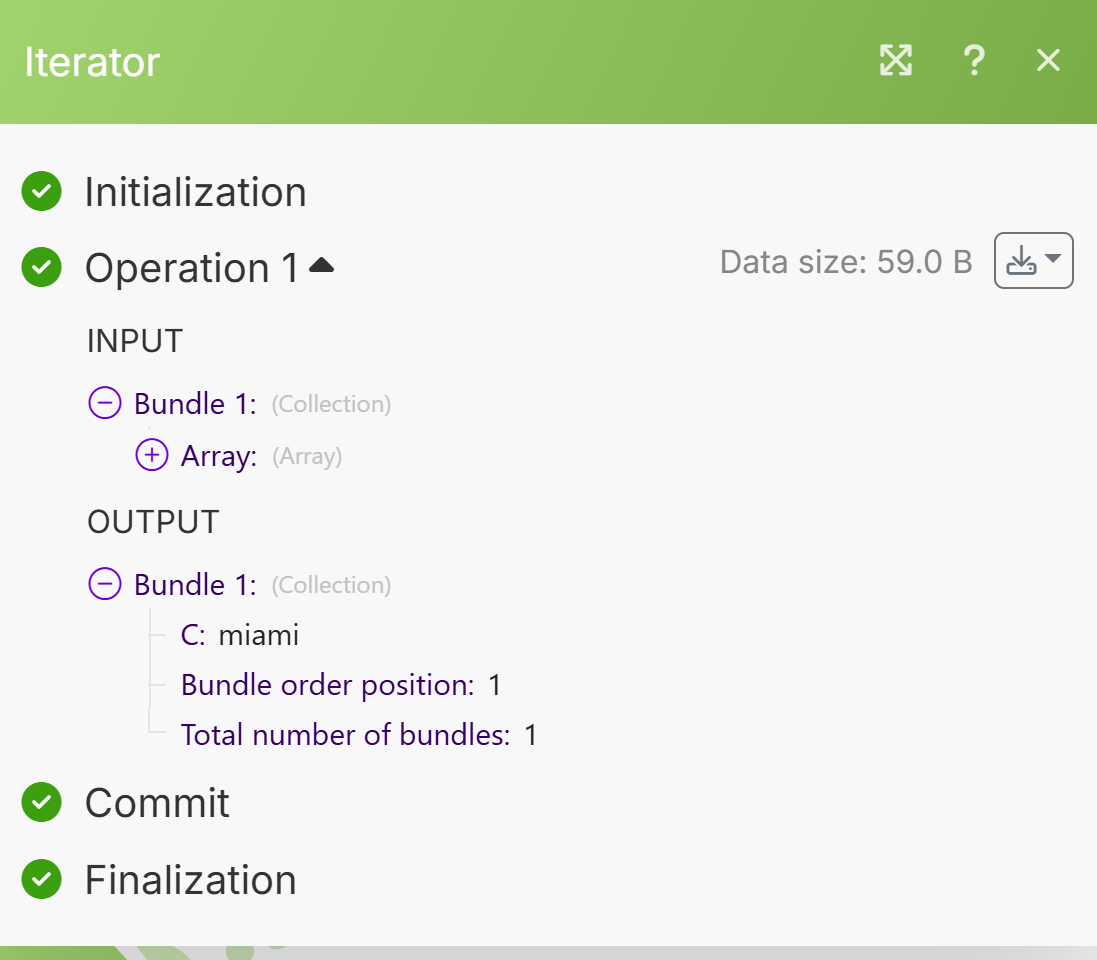Click the Operation 1 green check icon
1097x960 pixels.
coord(41,267)
